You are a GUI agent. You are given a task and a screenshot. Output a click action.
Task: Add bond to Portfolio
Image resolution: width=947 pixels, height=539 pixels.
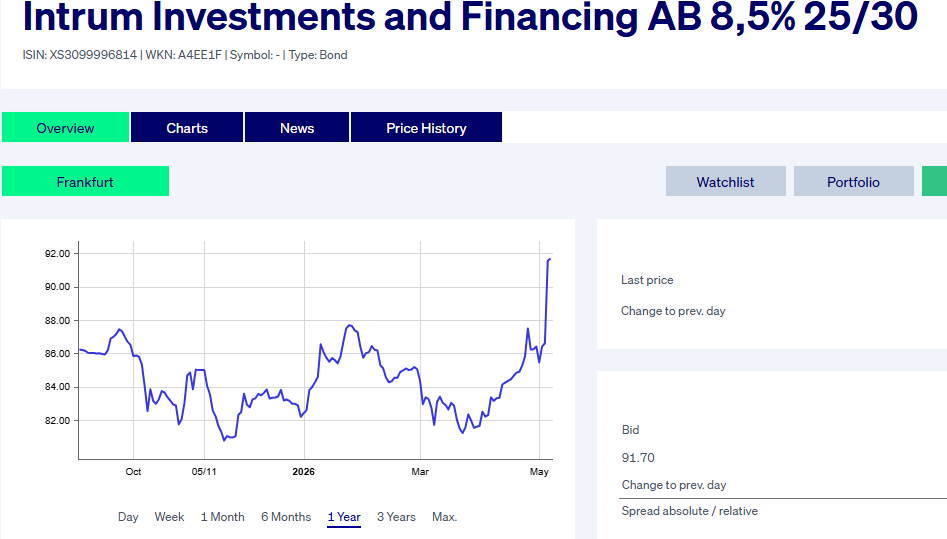pyautogui.click(x=853, y=181)
